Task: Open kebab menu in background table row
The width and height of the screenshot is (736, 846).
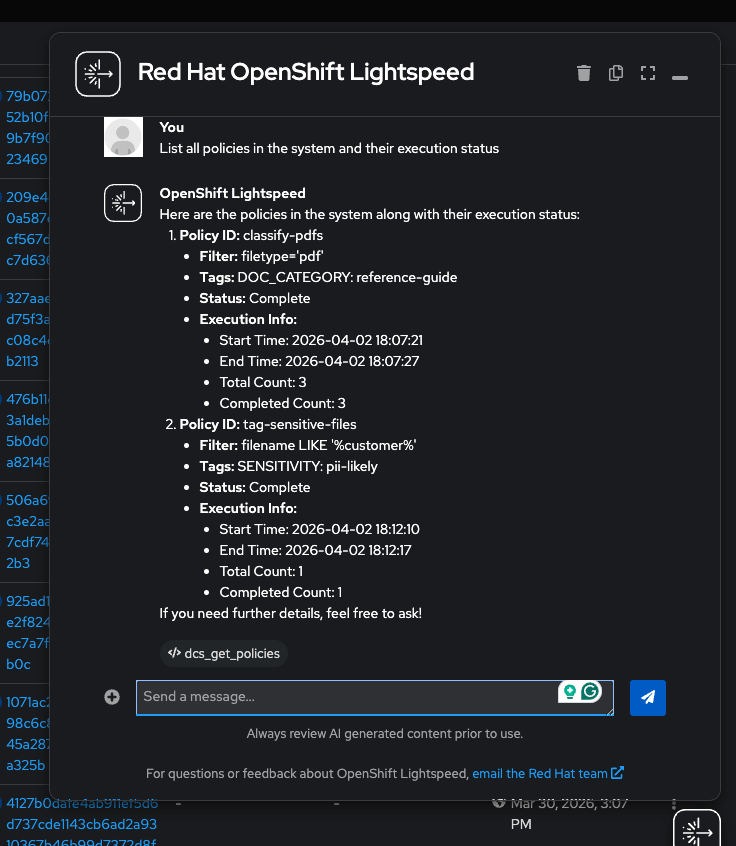Action: point(674,804)
